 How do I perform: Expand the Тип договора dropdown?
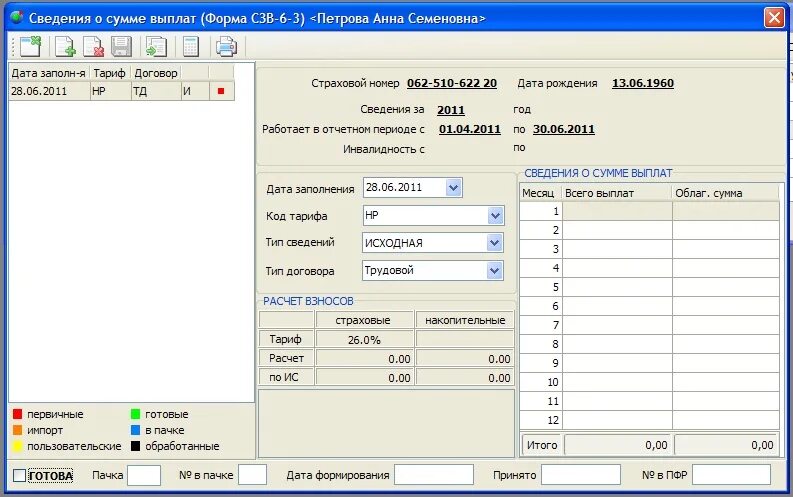(x=494, y=270)
